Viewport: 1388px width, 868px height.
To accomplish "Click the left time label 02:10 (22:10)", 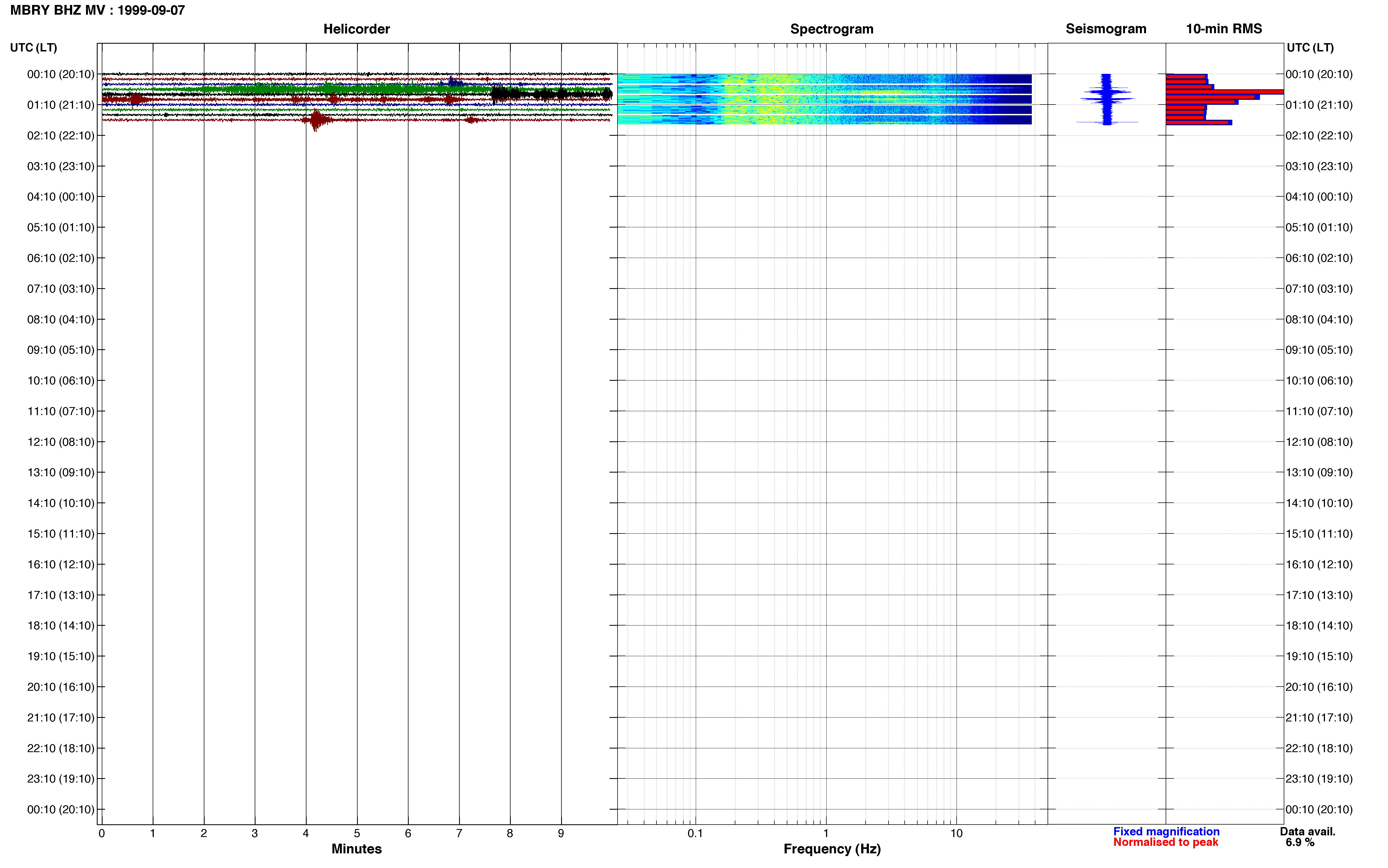I will click(60, 135).
